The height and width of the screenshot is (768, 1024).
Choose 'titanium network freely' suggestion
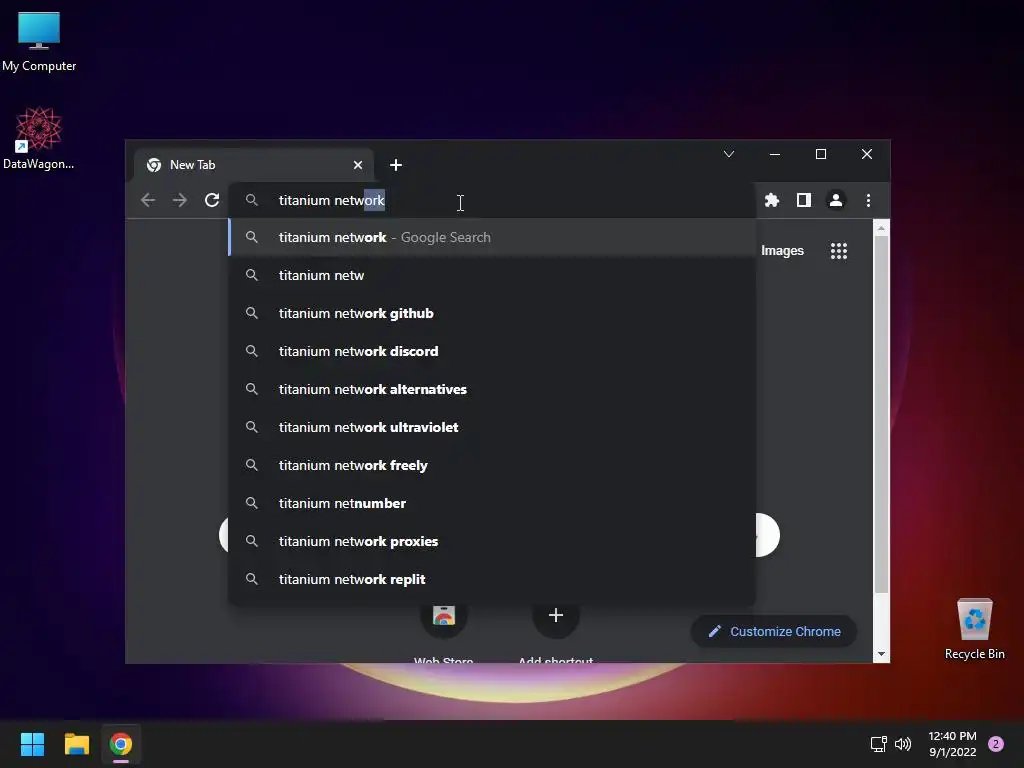[x=492, y=465]
